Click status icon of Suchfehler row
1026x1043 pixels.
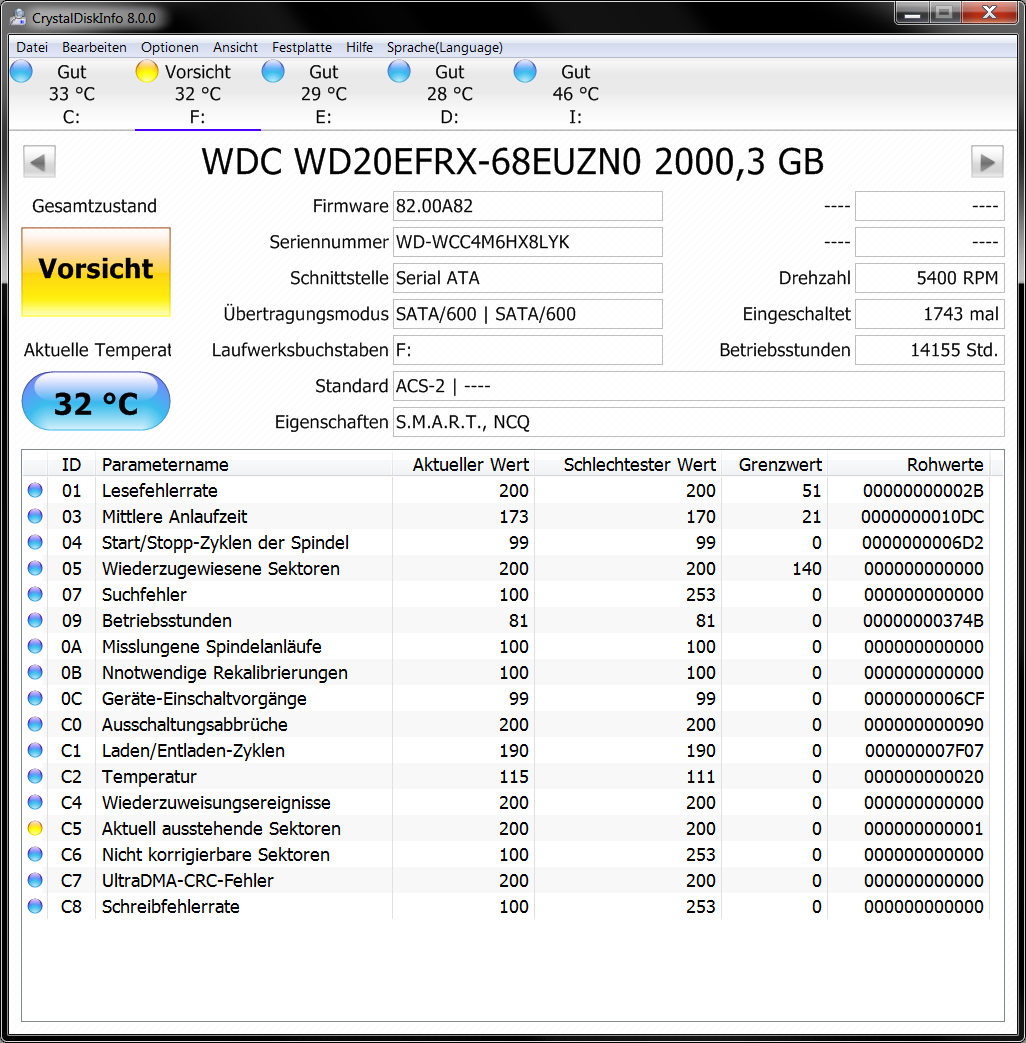point(35,594)
